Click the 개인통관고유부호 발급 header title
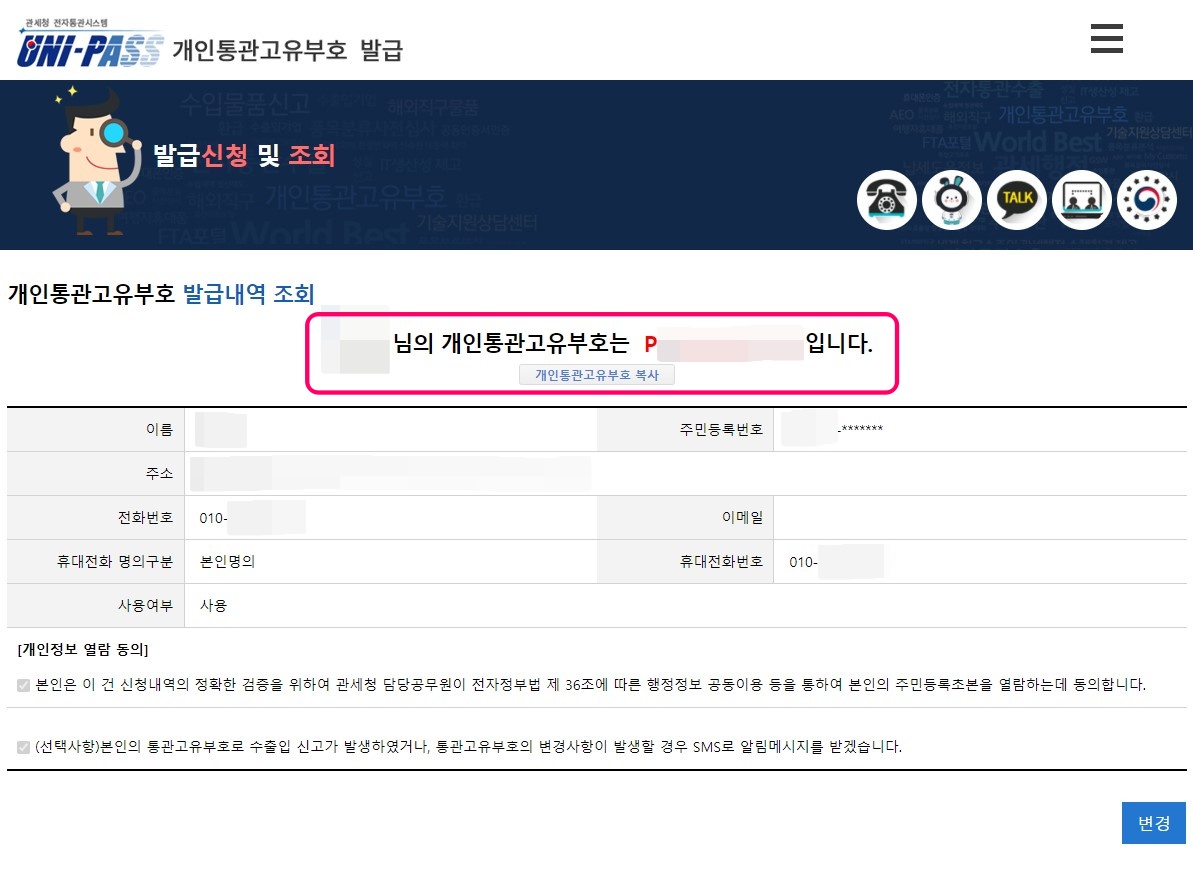Viewport: 1193px width, 869px height. (x=288, y=50)
